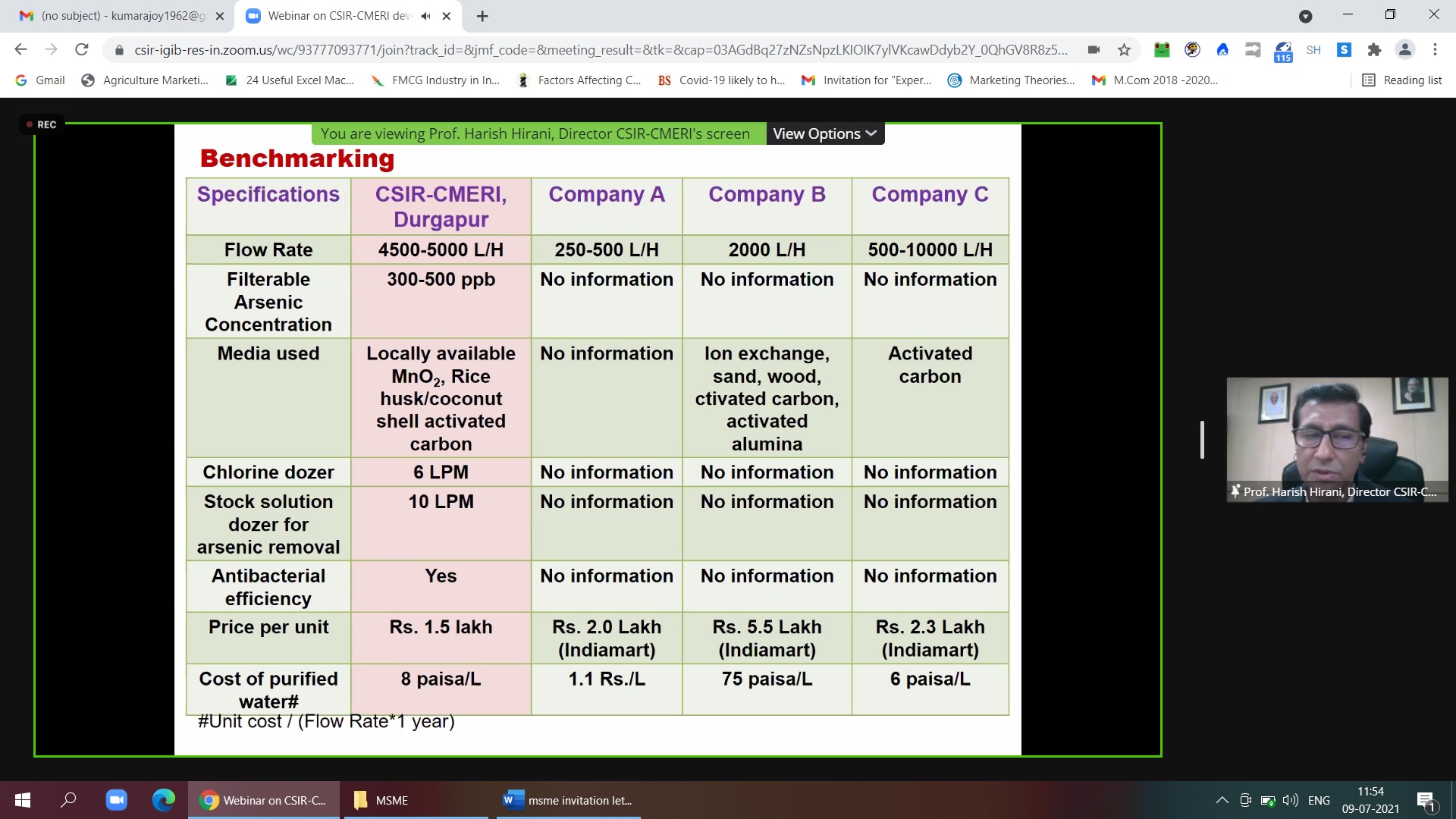Toggle ENG input language indicator
The height and width of the screenshot is (819, 1456).
click(x=1319, y=800)
